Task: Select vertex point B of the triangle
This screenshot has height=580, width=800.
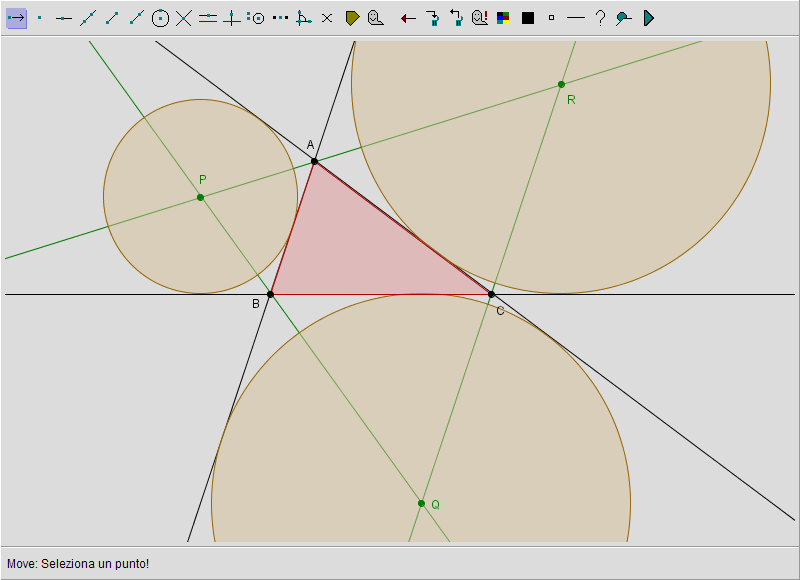Action: click(x=270, y=294)
